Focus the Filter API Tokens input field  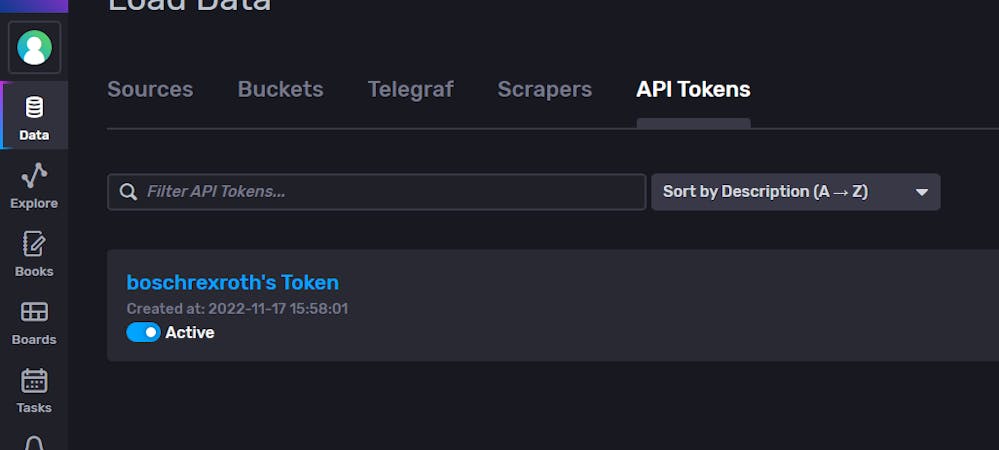pyautogui.click(x=377, y=192)
